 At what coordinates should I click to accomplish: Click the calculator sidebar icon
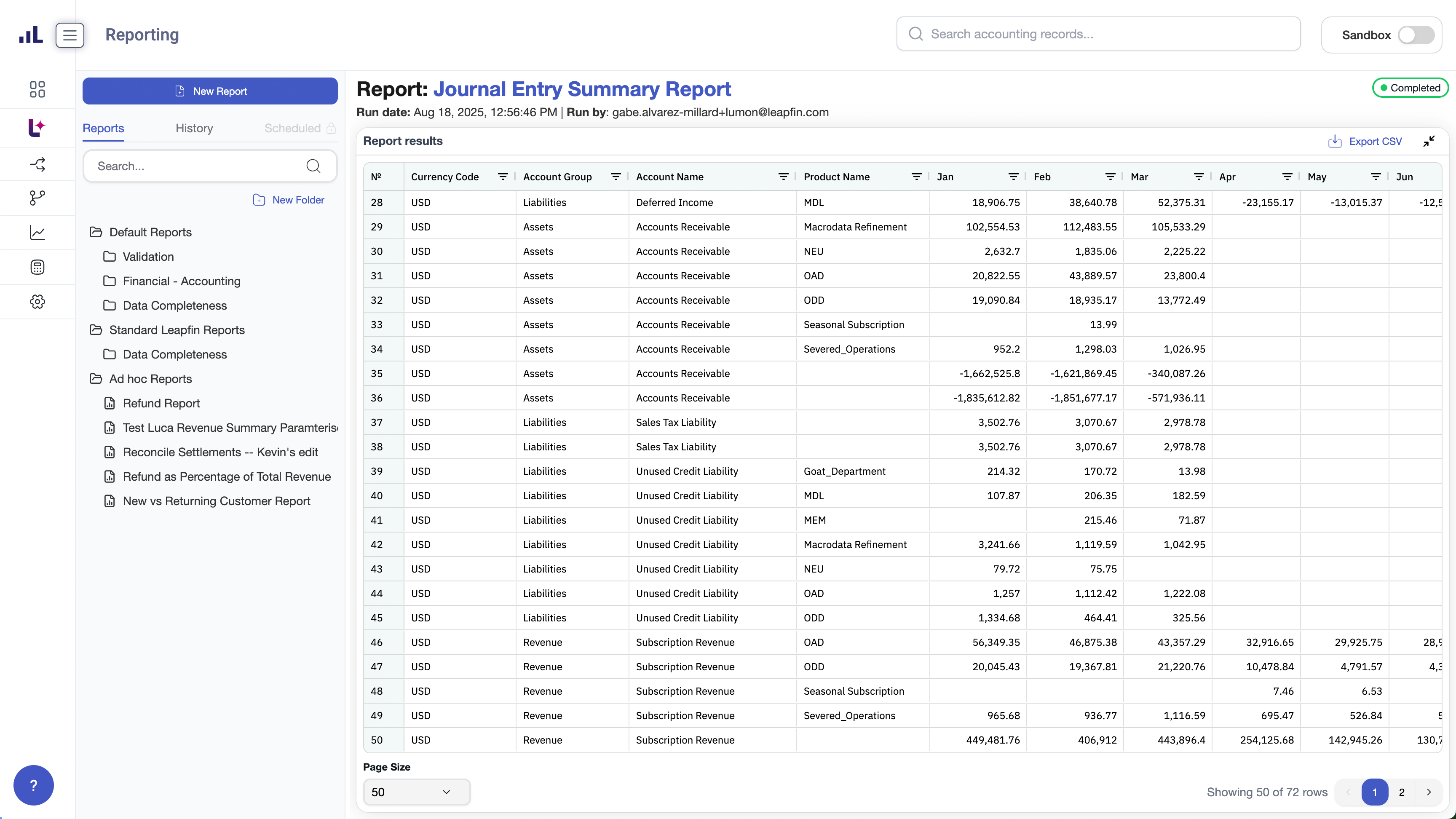[x=37, y=267]
